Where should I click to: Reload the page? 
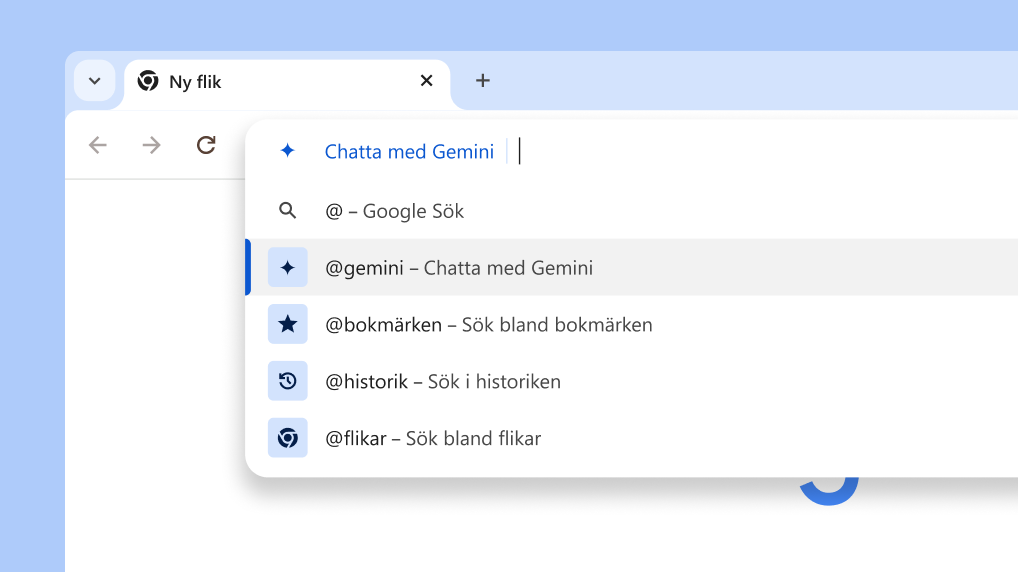coord(206,145)
